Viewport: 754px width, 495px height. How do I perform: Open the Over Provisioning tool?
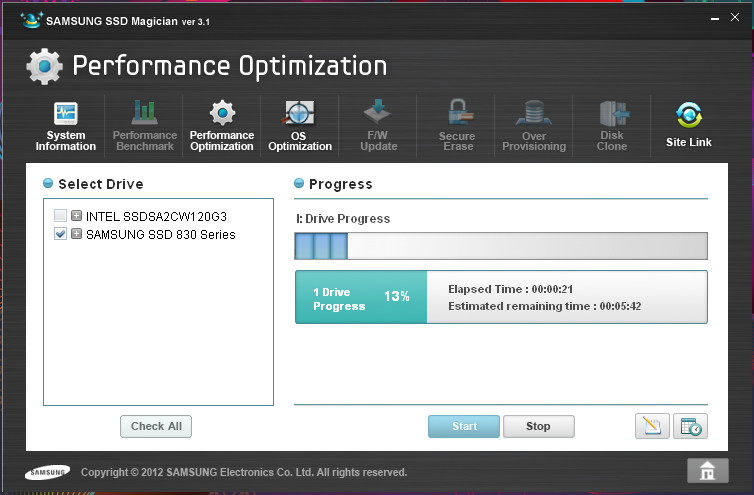[534, 125]
